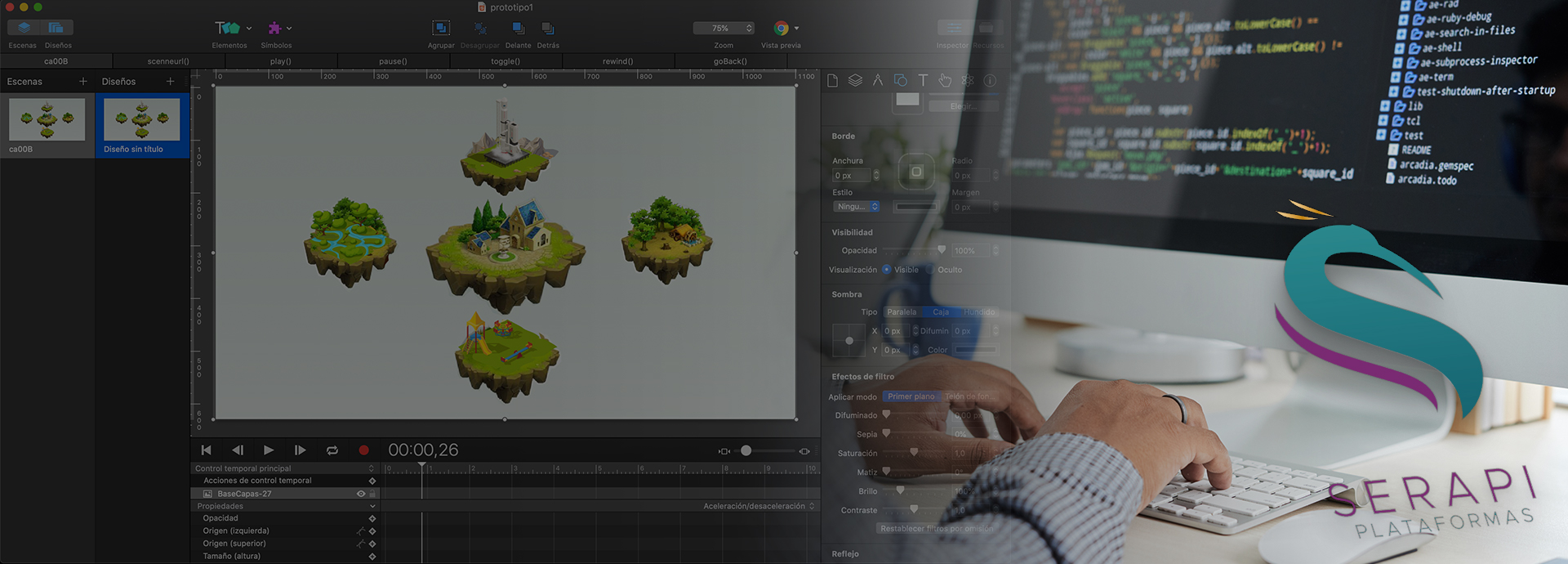The image size is (1568, 564).
Task: Open the Scene inspector layers icon
Action: 855,80
